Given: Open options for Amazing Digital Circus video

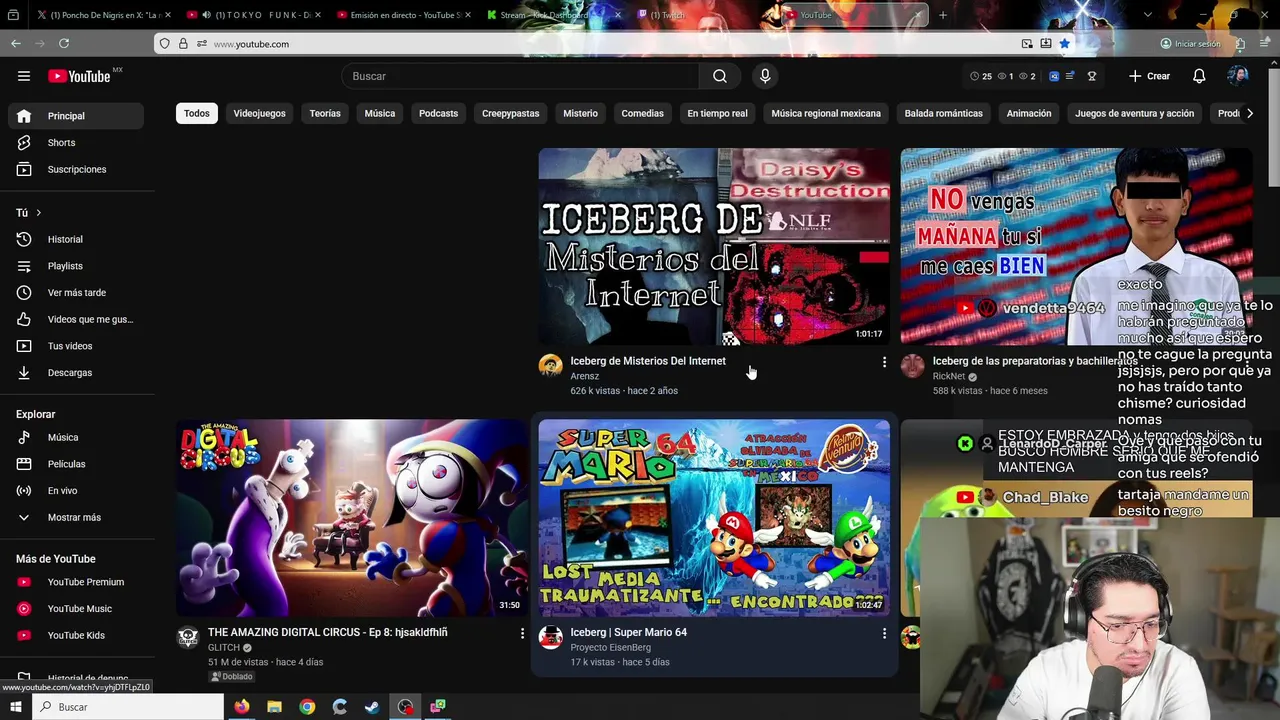Looking at the screenshot, I should point(522,633).
